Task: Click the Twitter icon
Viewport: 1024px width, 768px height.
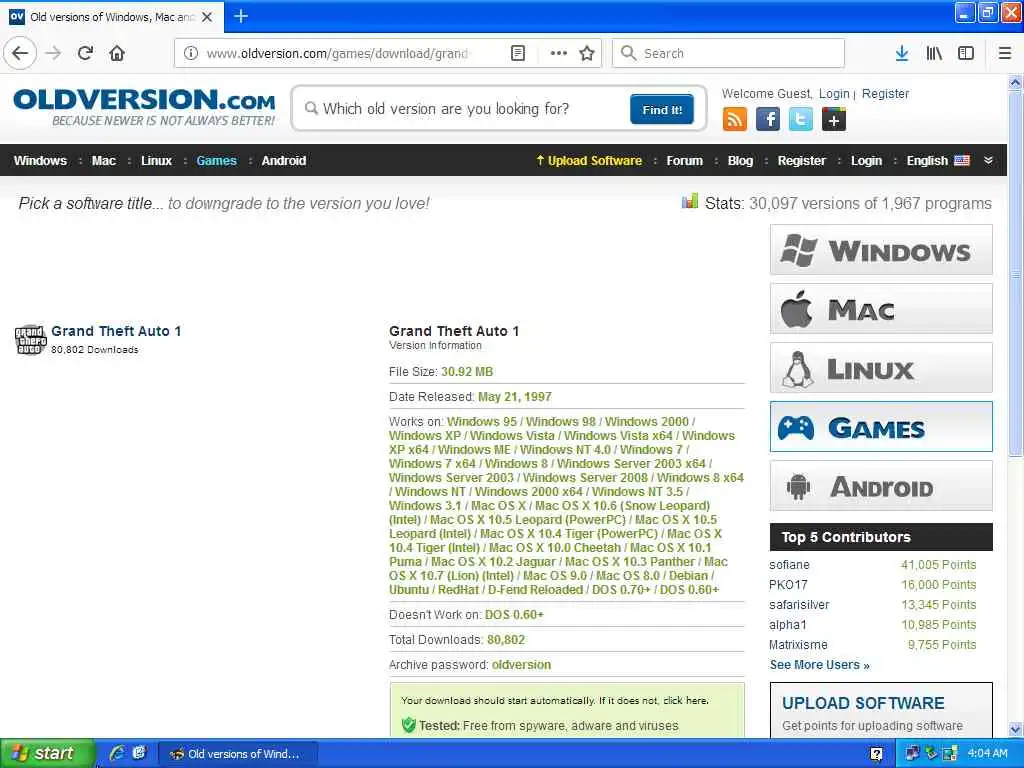Action: pos(801,120)
